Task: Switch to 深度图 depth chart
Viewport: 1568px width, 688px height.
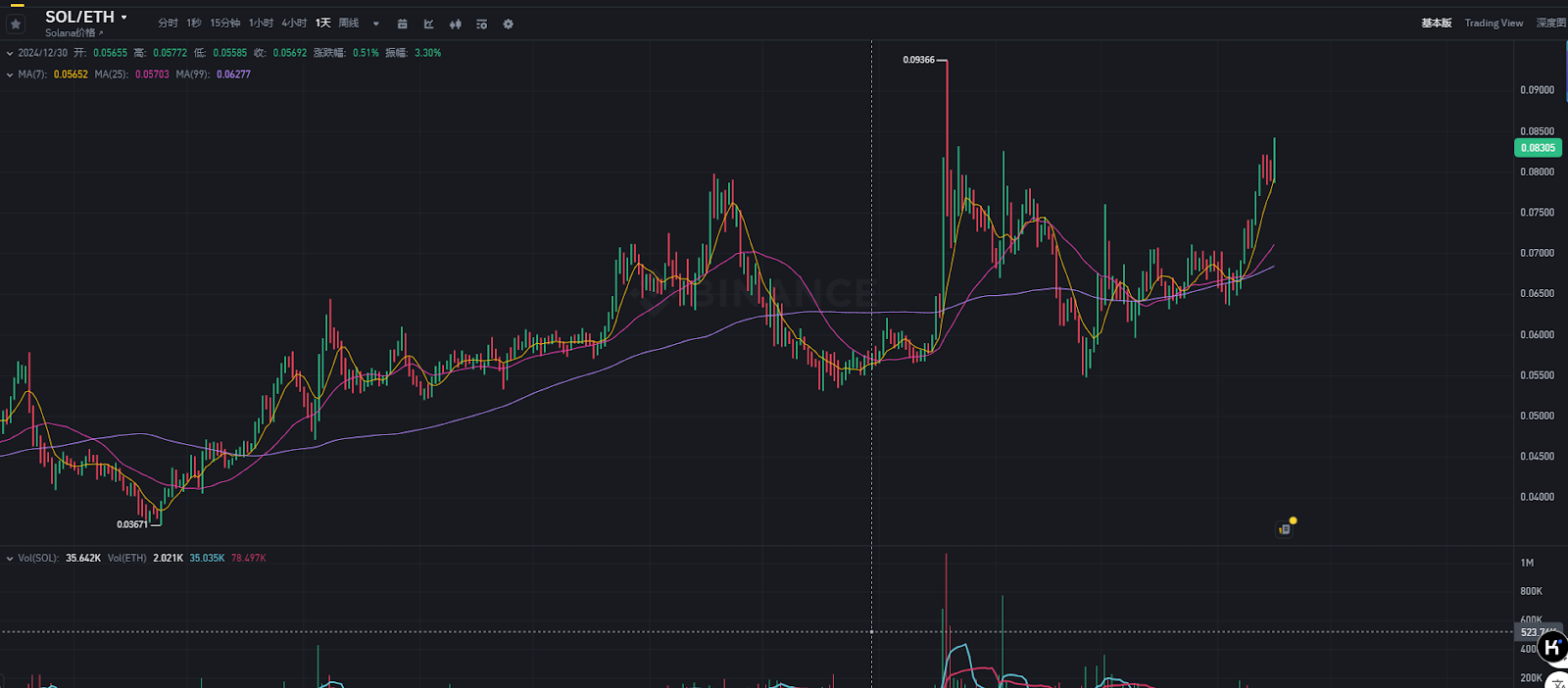Action: (1551, 23)
